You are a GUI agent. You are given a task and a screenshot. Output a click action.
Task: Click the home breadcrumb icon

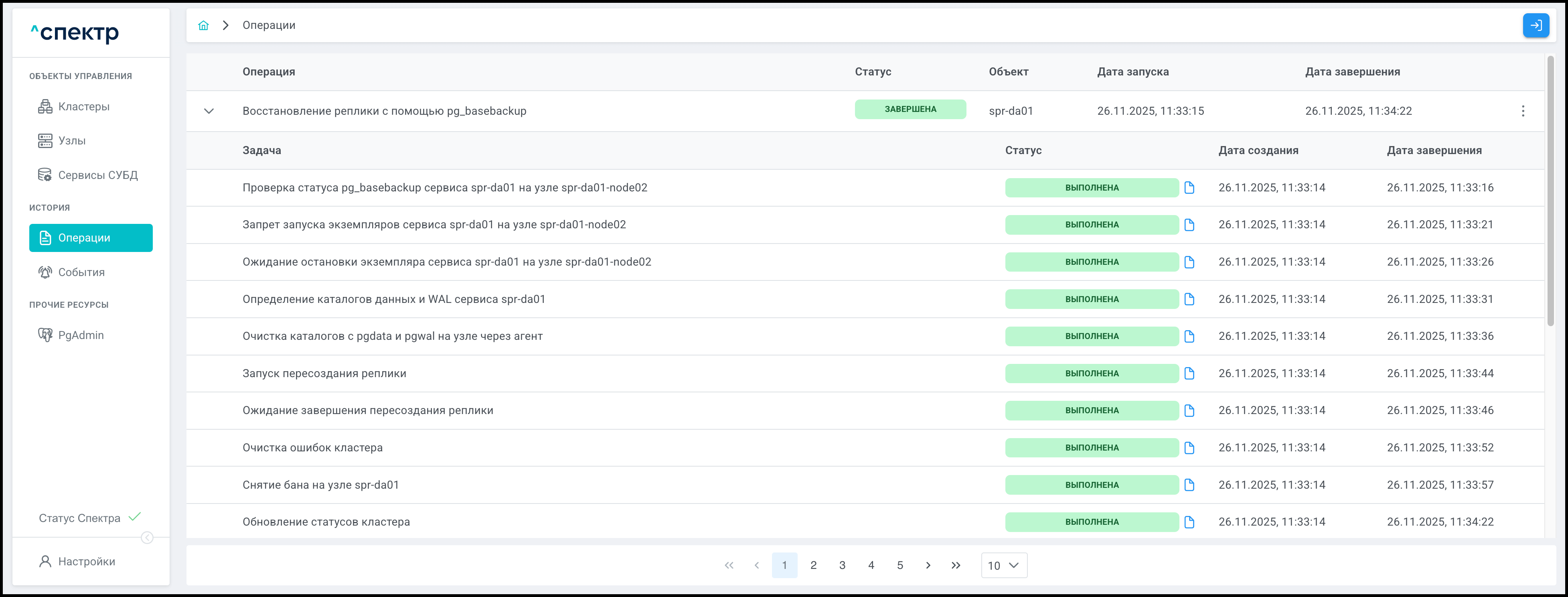coord(203,25)
